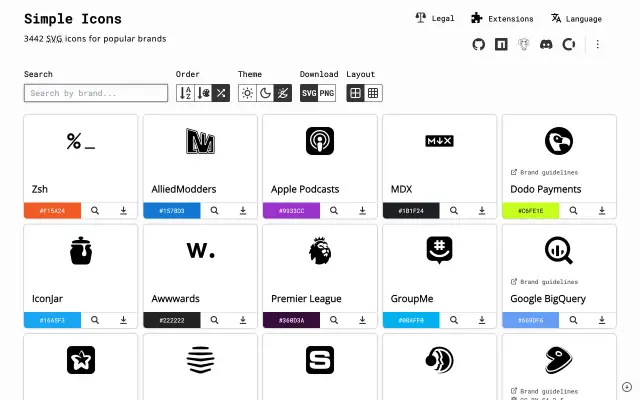The image size is (640, 400).
Task: Open the Extensions menu
Action: point(502,18)
